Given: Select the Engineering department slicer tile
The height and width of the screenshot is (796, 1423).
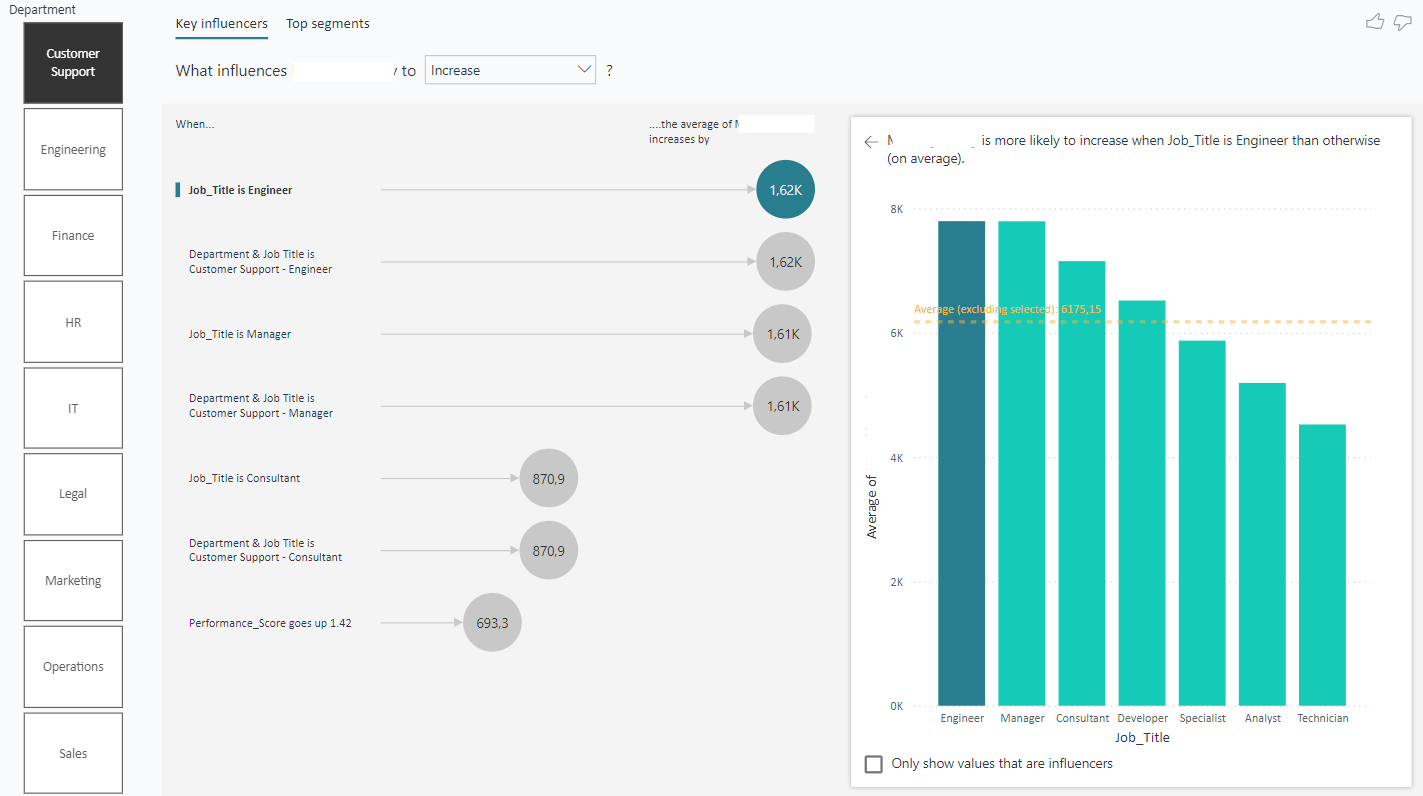Looking at the screenshot, I should [73, 149].
